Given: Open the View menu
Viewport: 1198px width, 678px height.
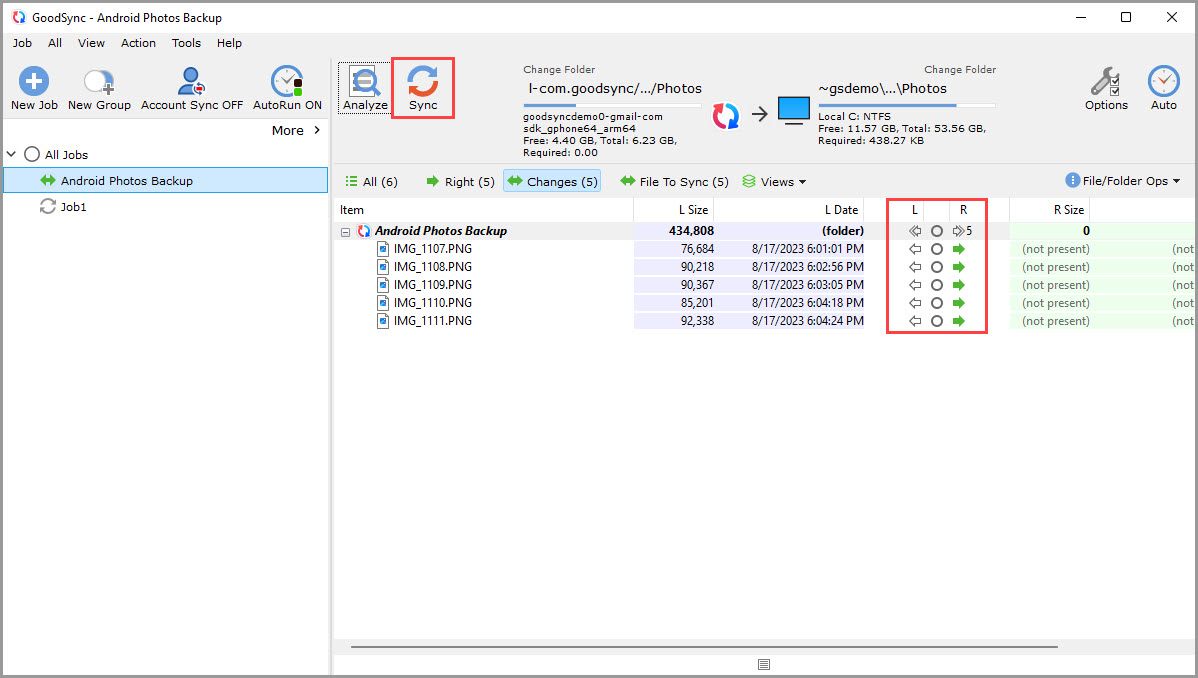Looking at the screenshot, I should (91, 43).
